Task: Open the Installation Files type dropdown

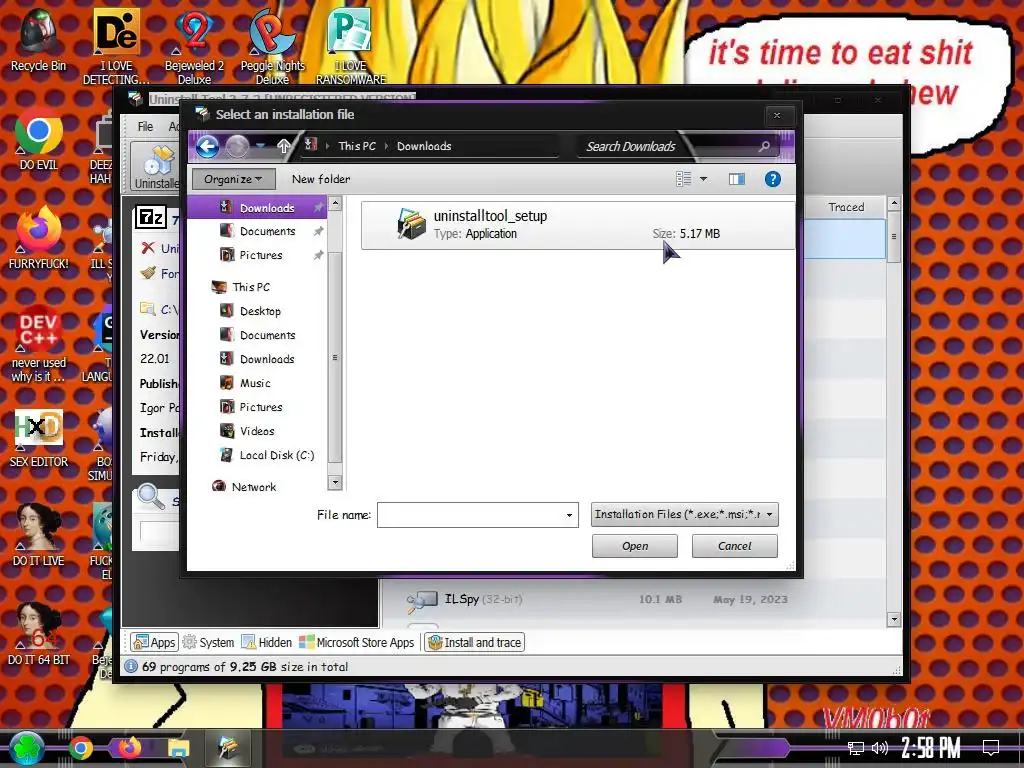Action: click(x=684, y=515)
